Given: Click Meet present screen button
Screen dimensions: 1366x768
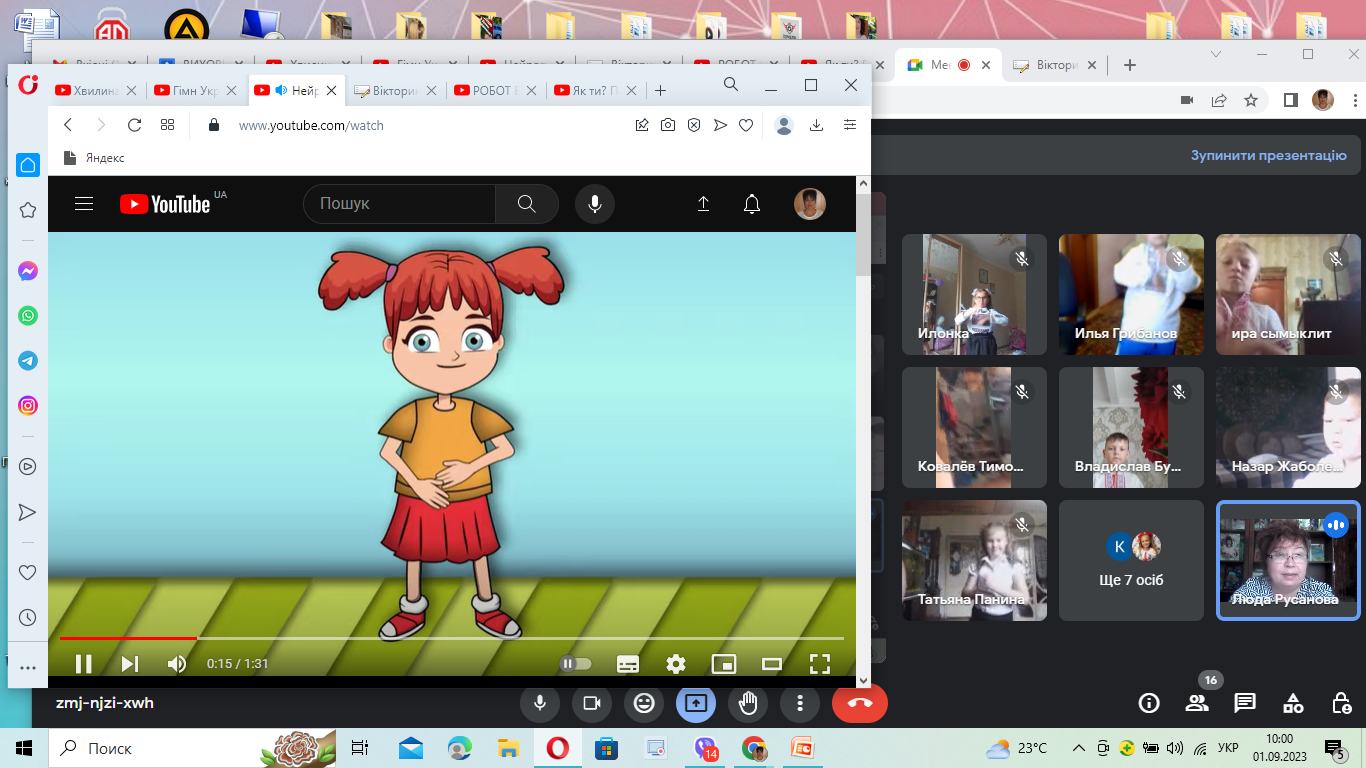Looking at the screenshot, I should tap(696, 703).
